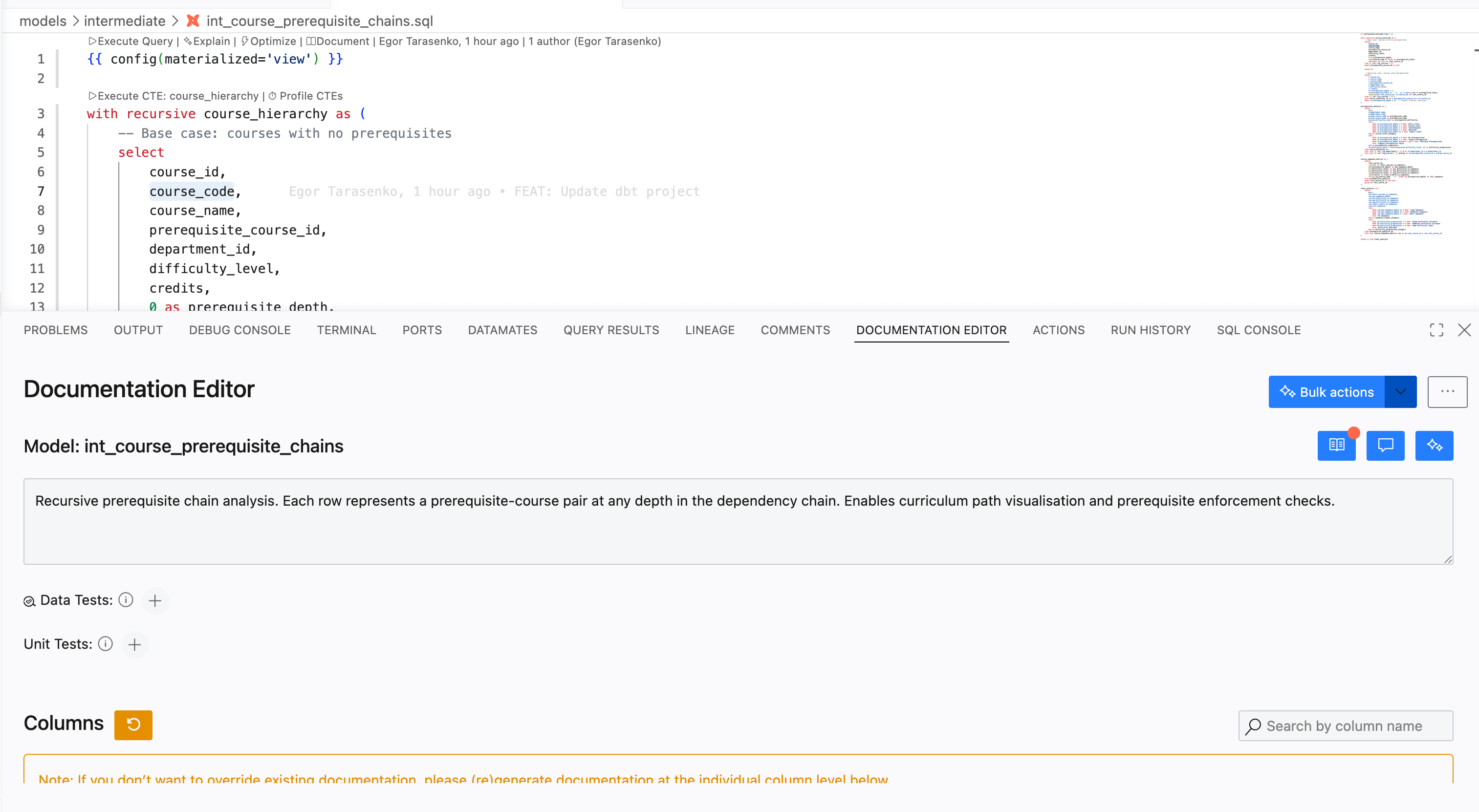
Task: Close the bottom panel
Action: pos(1464,330)
